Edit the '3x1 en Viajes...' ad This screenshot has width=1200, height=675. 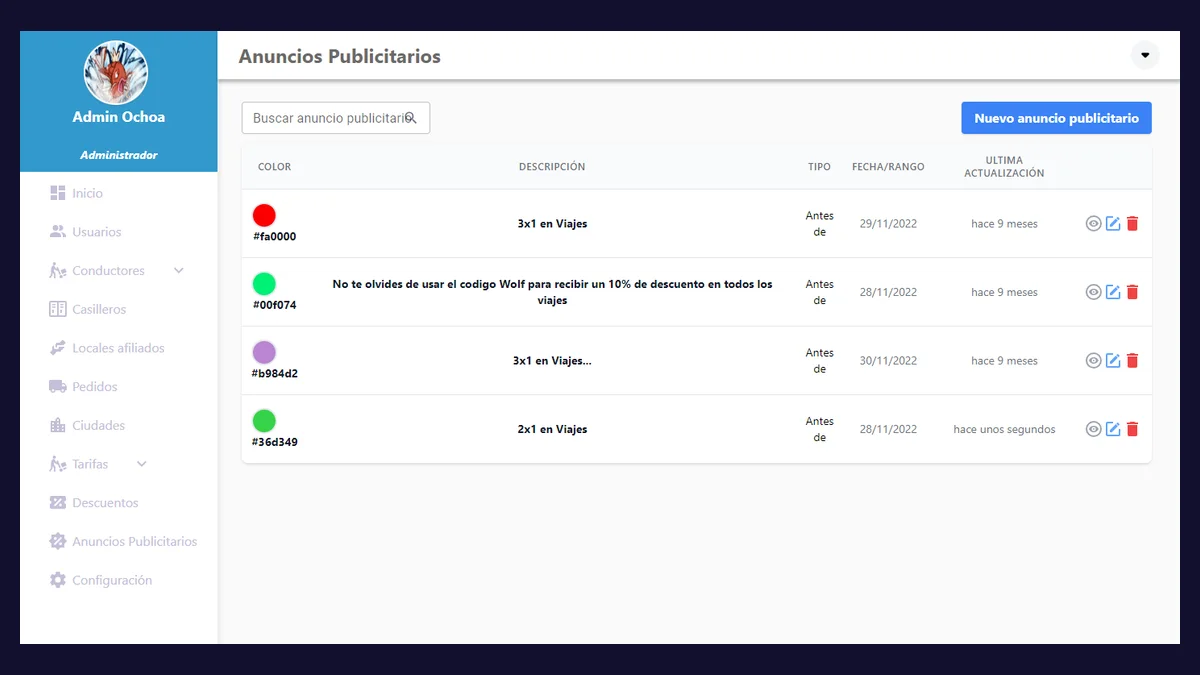pyautogui.click(x=1113, y=361)
